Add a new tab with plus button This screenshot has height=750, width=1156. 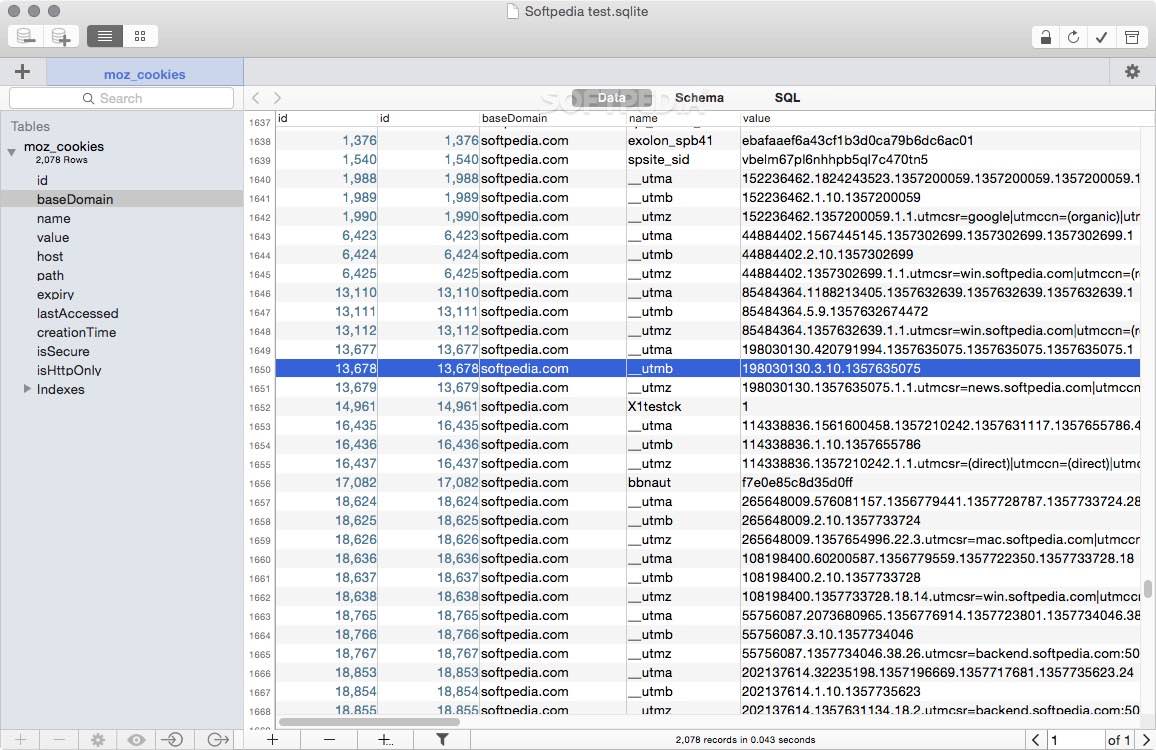[23, 72]
